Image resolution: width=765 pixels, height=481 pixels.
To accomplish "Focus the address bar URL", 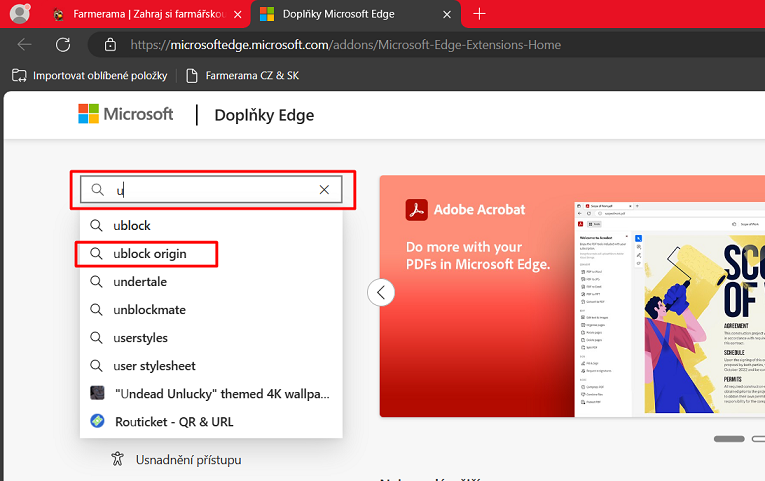I will [345, 45].
